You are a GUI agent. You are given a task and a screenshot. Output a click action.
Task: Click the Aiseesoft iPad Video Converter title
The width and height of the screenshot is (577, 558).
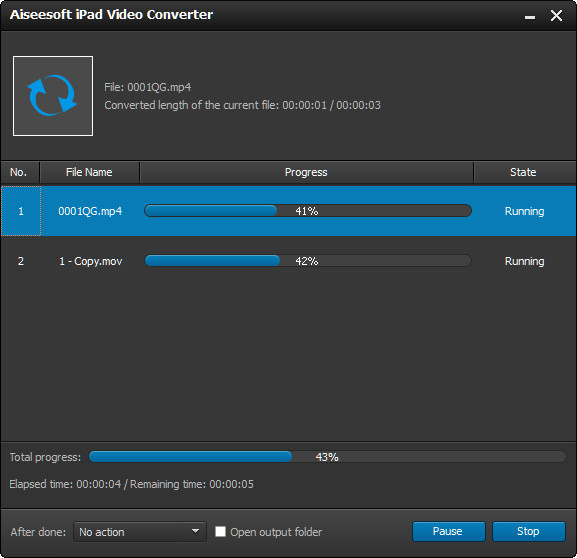click(x=111, y=15)
